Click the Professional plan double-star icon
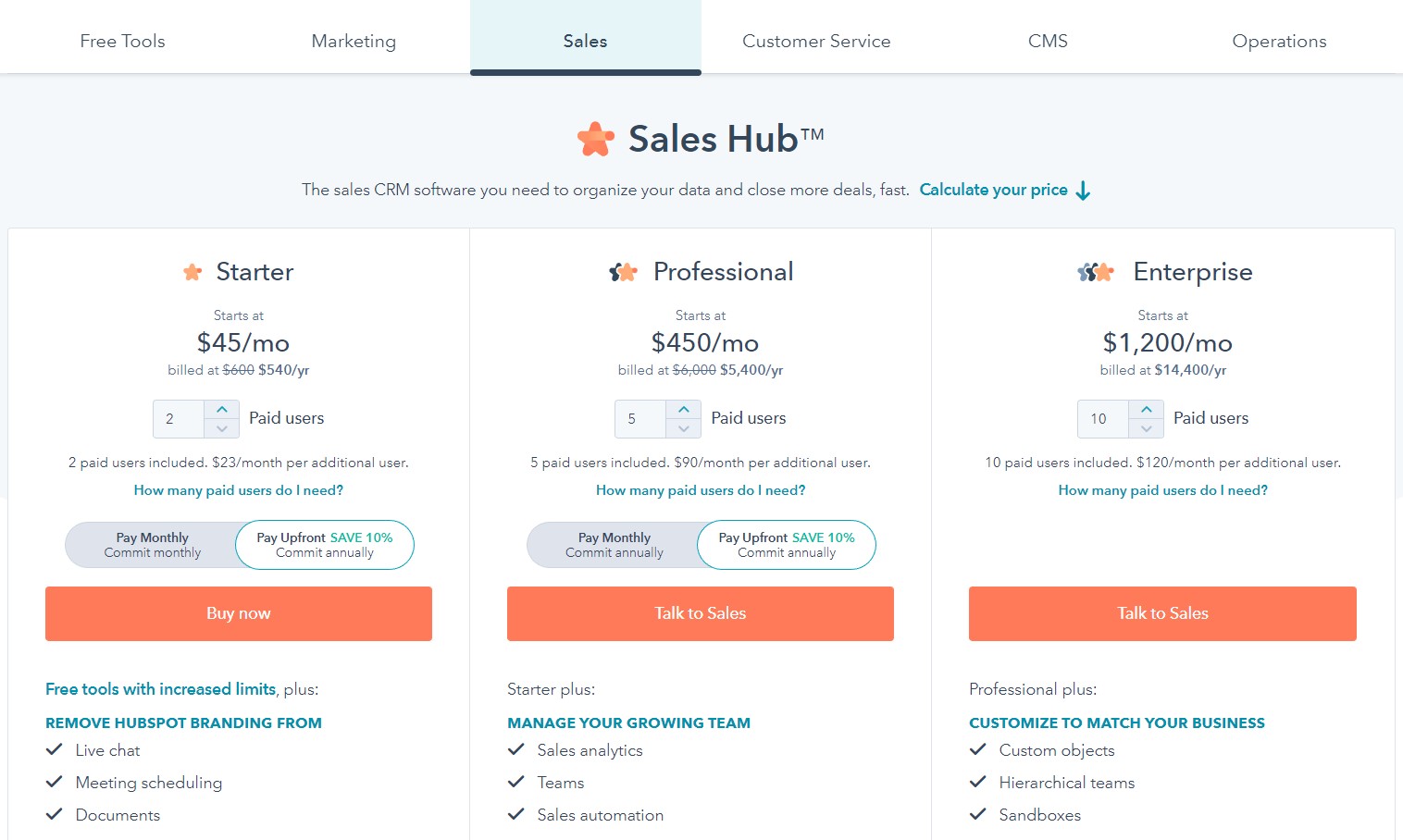 point(624,272)
